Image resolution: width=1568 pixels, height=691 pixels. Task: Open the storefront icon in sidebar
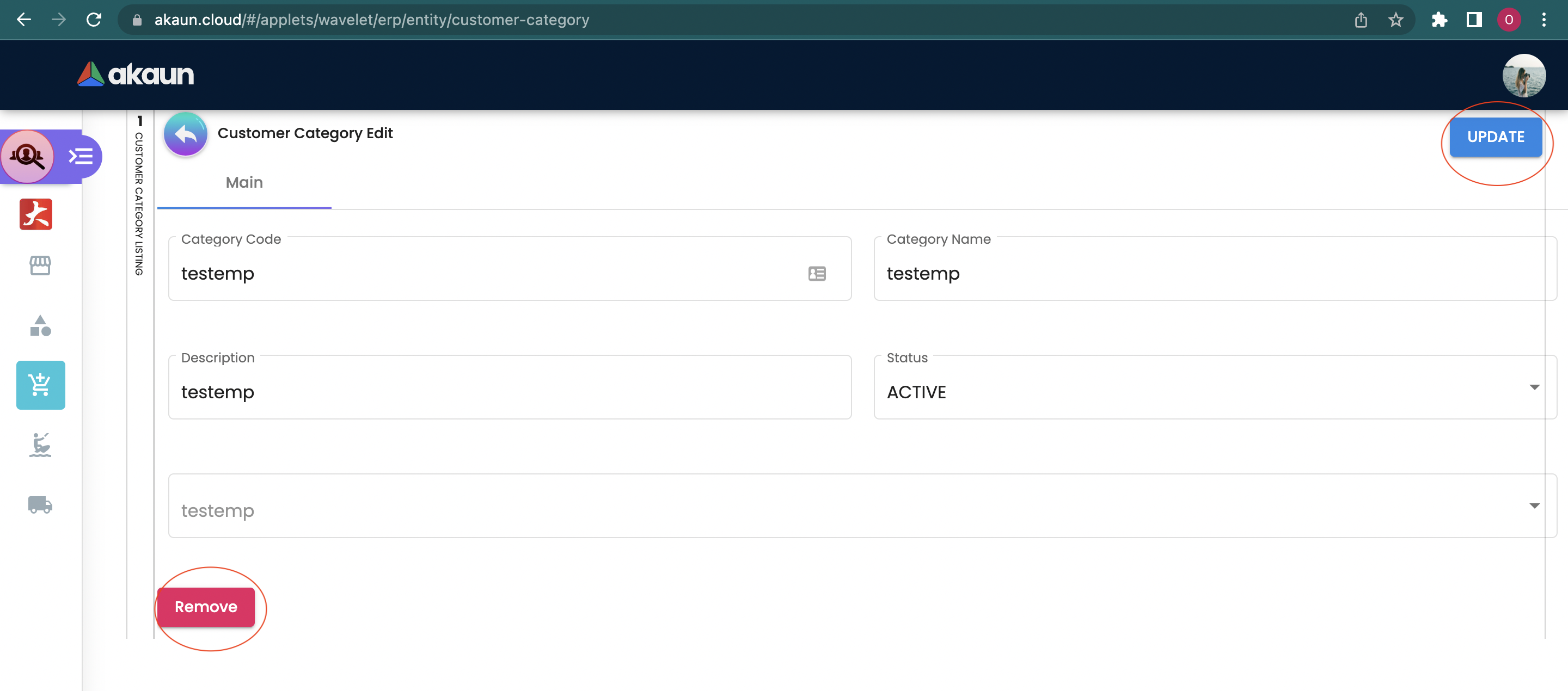coord(40,265)
